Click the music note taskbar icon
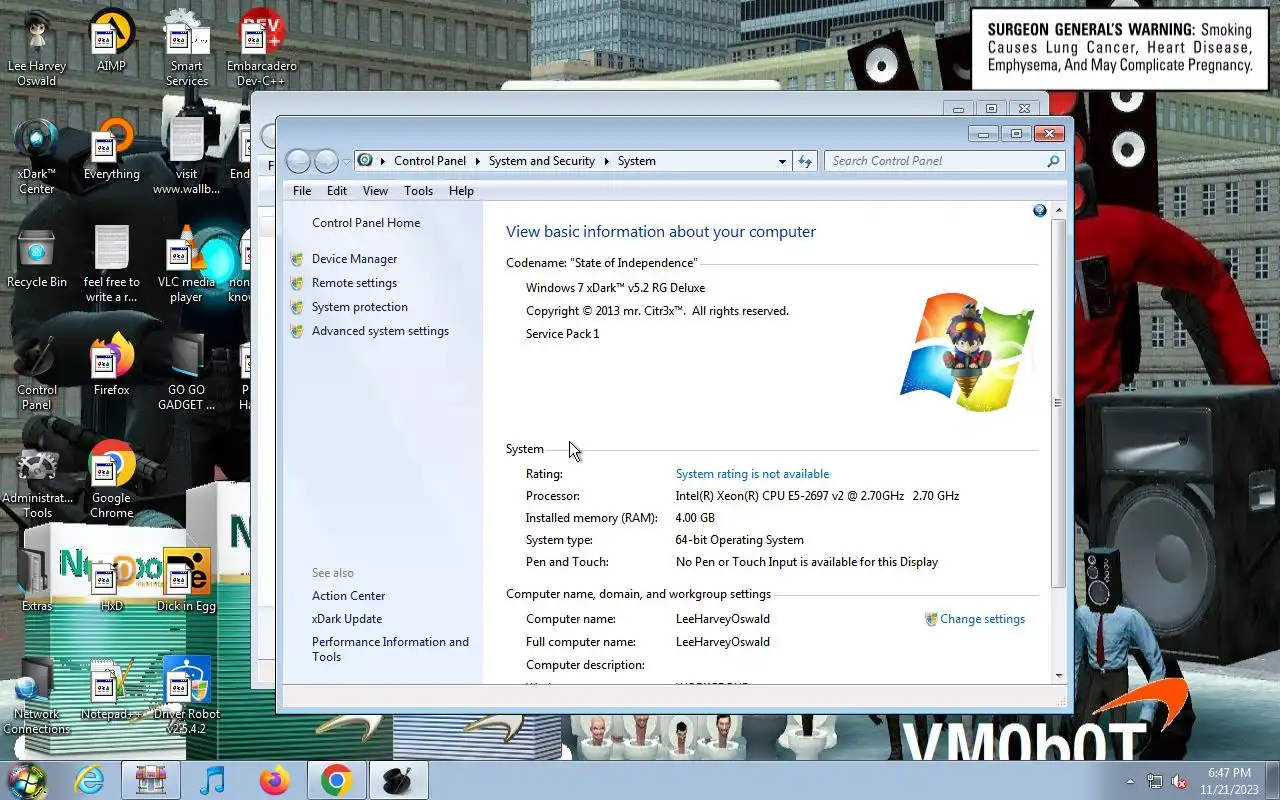Viewport: 1280px width, 800px height. pos(212,780)
